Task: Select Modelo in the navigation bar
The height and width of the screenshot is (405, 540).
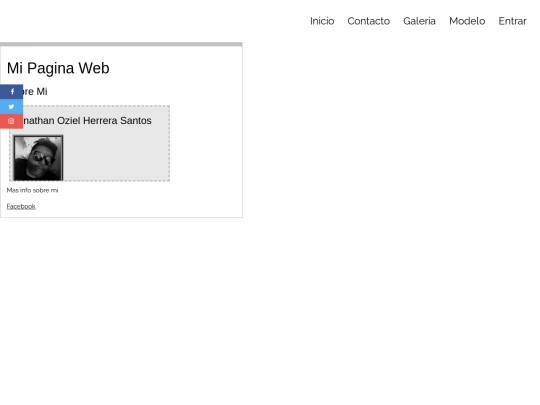Action: (467, 21)
